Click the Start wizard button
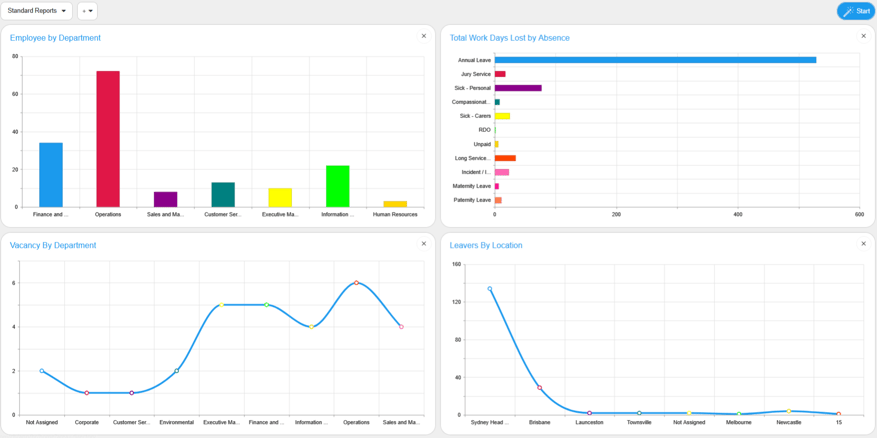 856,11
